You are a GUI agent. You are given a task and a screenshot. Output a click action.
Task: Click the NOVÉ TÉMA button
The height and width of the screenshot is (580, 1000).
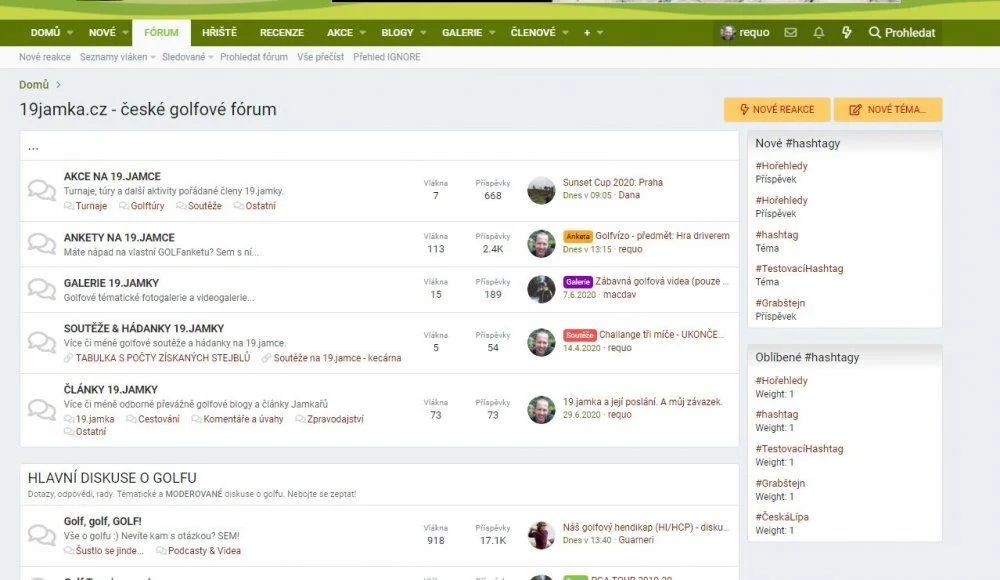pyautogui.click(x=888, y=109)
